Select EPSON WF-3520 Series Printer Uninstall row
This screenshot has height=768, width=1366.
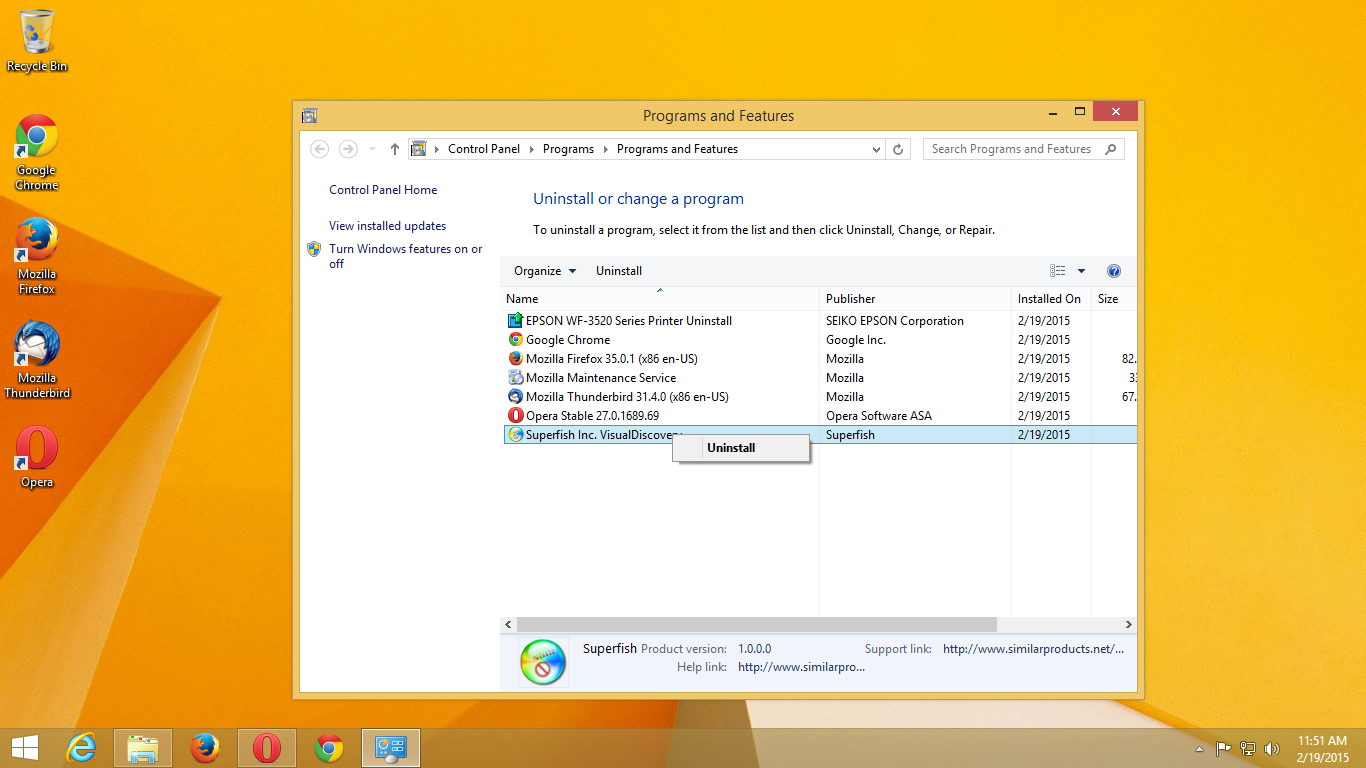(819, 321)
